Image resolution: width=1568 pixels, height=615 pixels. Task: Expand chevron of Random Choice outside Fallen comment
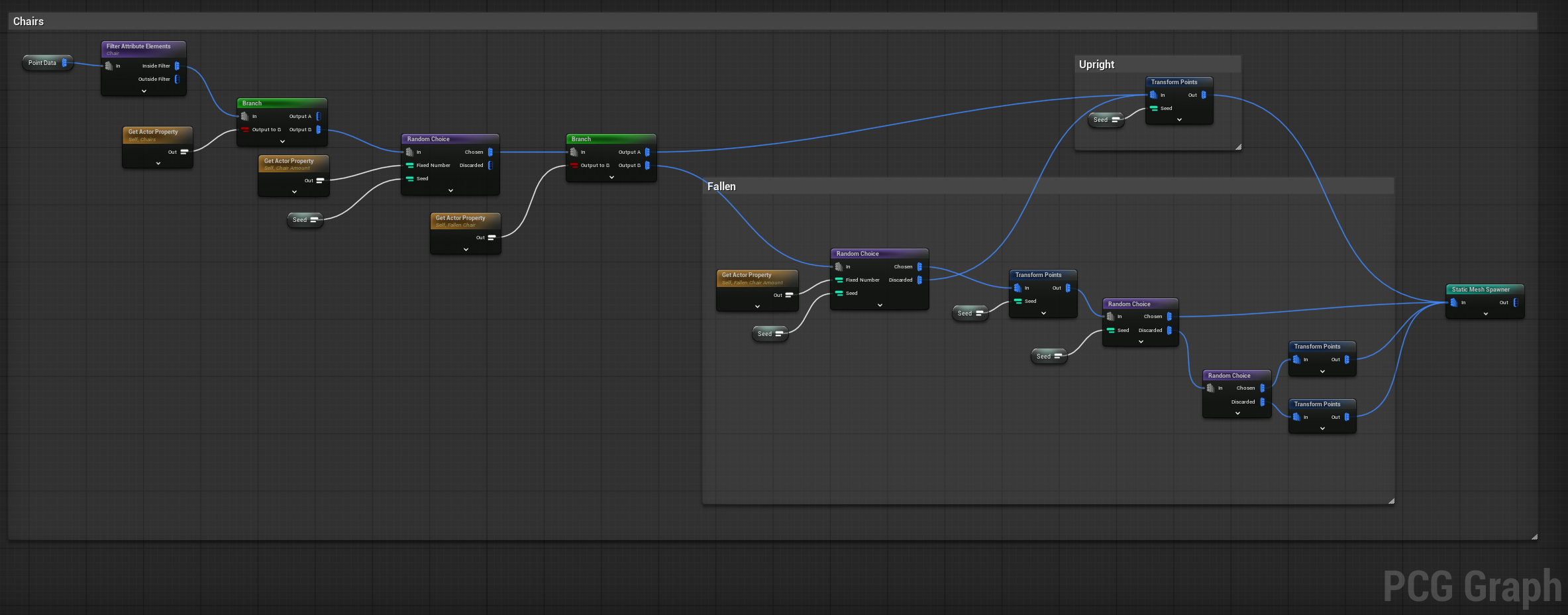[450, 190]
